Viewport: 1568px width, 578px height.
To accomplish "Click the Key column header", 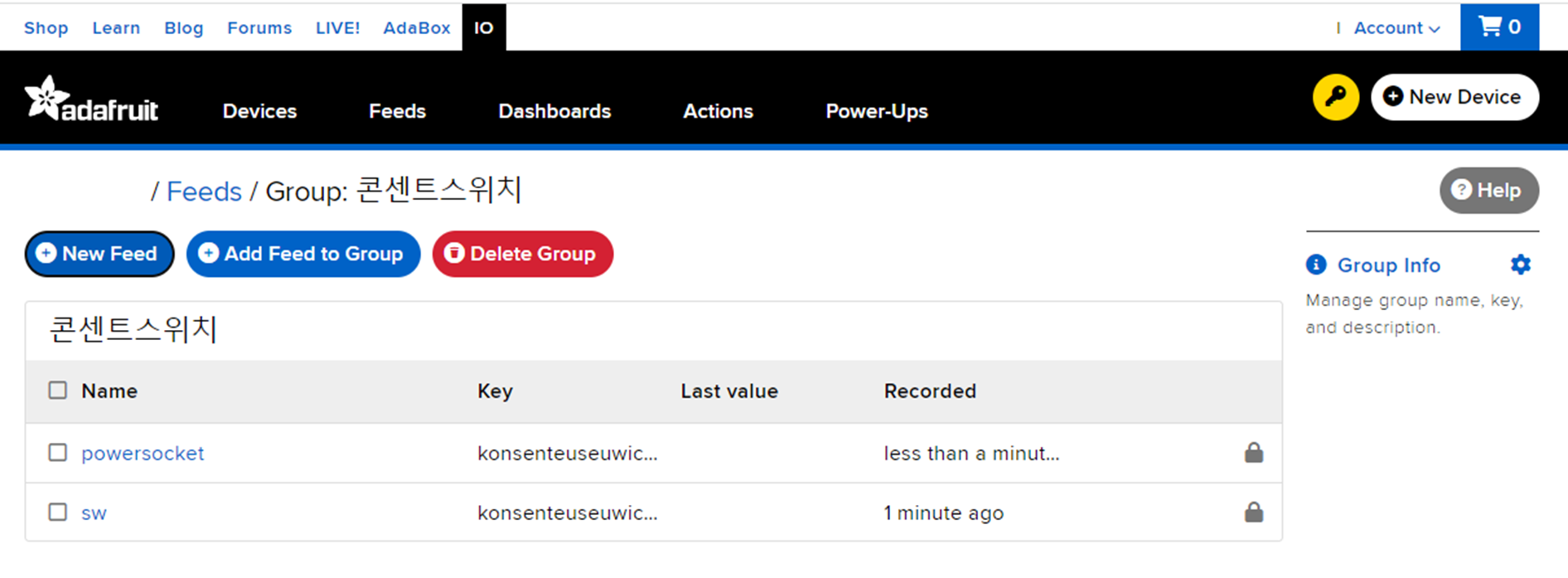I will [495, 391].
